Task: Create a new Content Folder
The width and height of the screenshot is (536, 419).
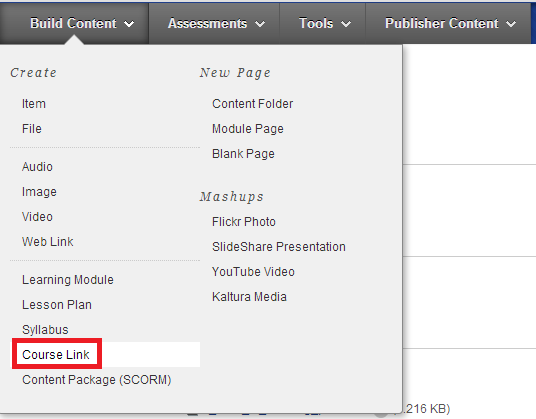Action: point(253,104)
